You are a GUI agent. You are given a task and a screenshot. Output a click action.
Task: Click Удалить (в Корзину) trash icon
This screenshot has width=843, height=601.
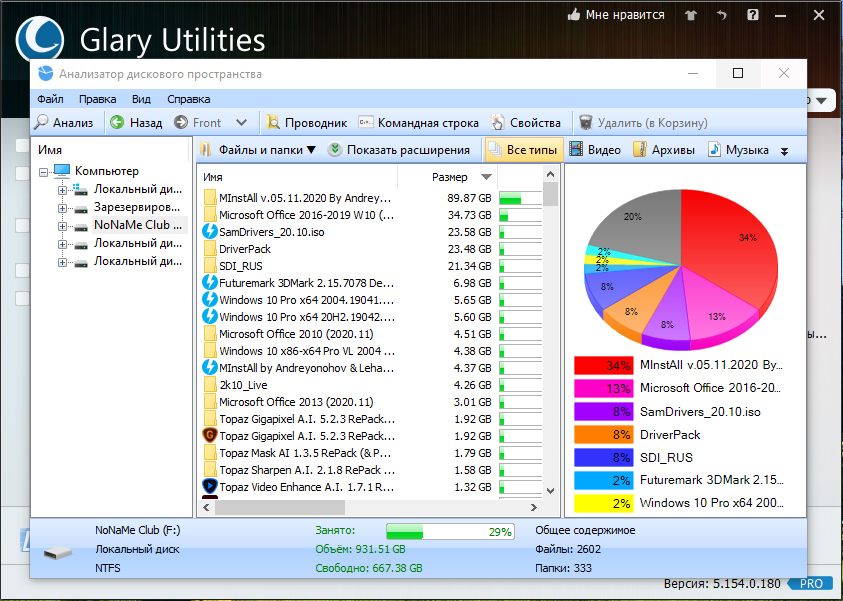585,123
